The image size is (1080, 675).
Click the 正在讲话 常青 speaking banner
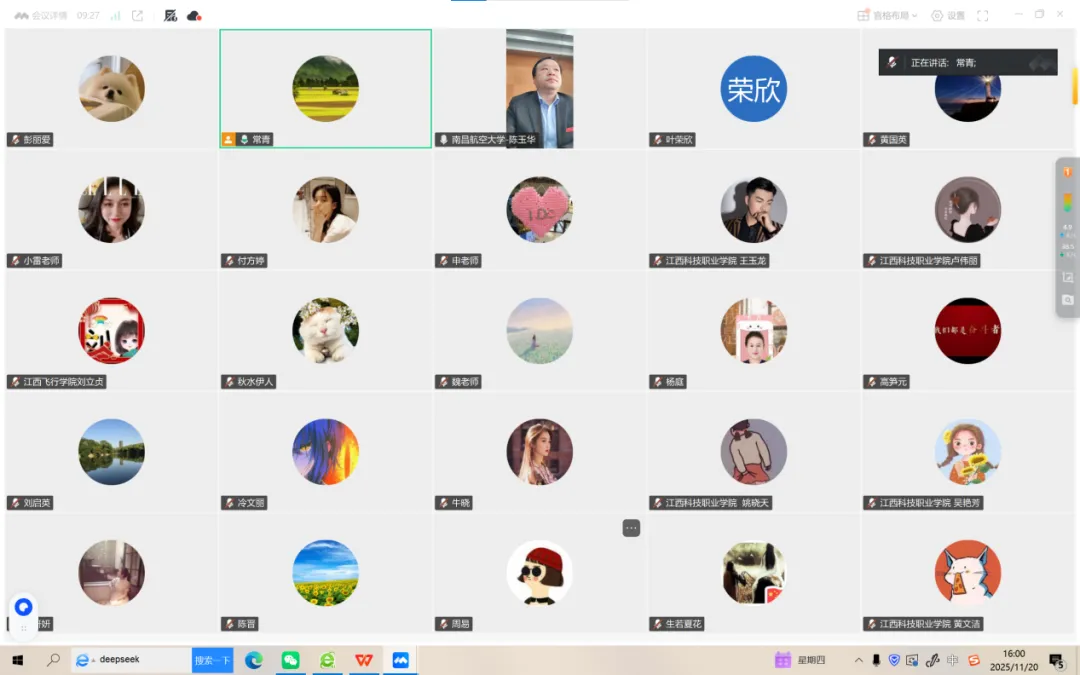968,62
